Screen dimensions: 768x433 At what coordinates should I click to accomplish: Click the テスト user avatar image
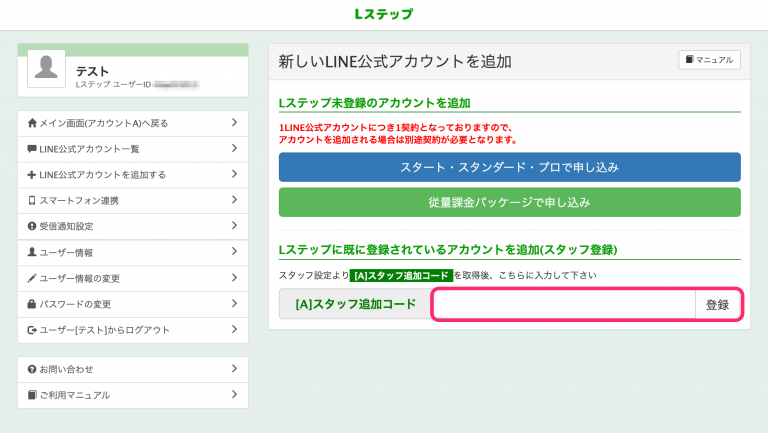pyautogui.click(x=47, y=69)
